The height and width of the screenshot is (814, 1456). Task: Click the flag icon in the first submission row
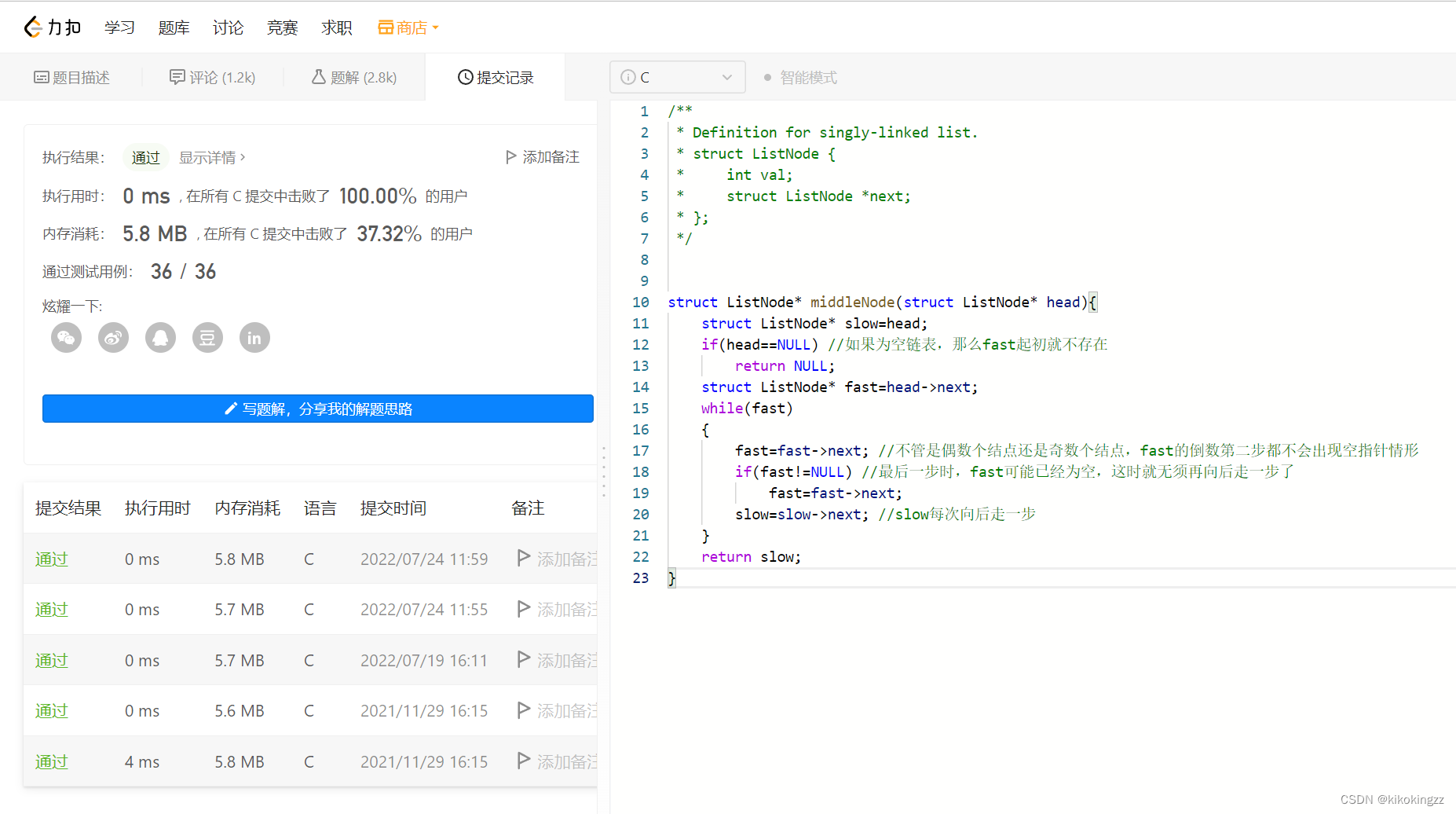point(523,558)
